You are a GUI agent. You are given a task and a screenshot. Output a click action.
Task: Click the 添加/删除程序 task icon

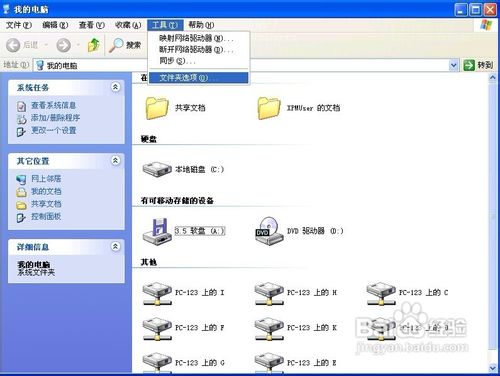(21, 119)
